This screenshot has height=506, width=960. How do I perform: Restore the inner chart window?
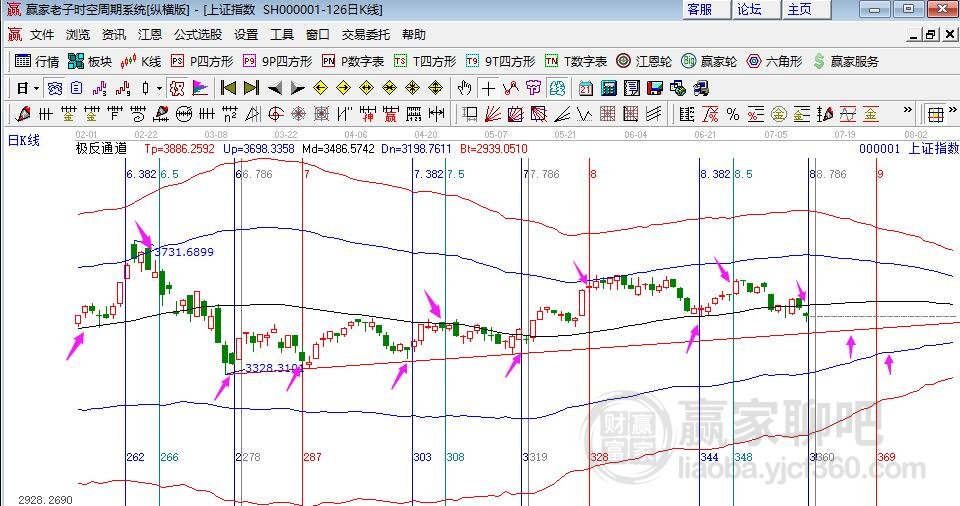931,35
